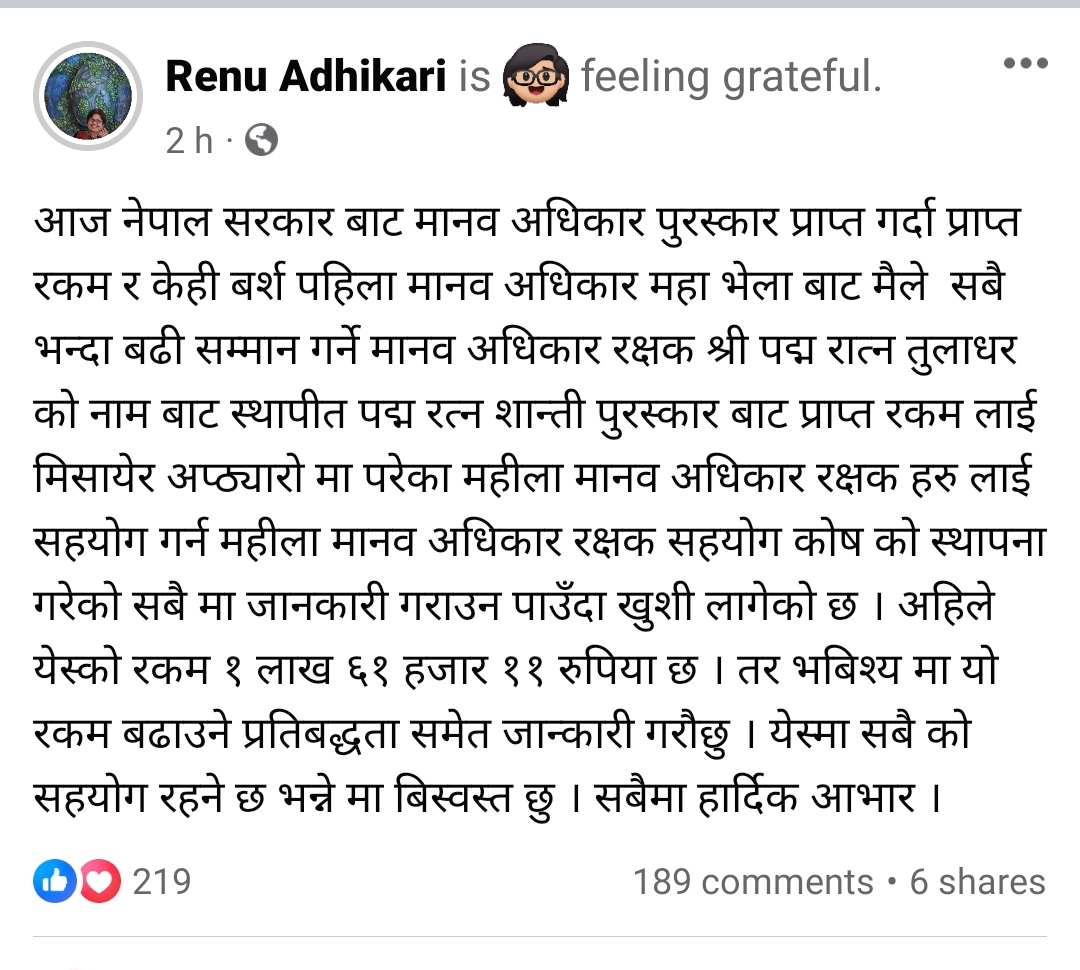
Task: Click the closing phrase 'सबैमा हार्दिक आभार'
Action: (754, 798)
